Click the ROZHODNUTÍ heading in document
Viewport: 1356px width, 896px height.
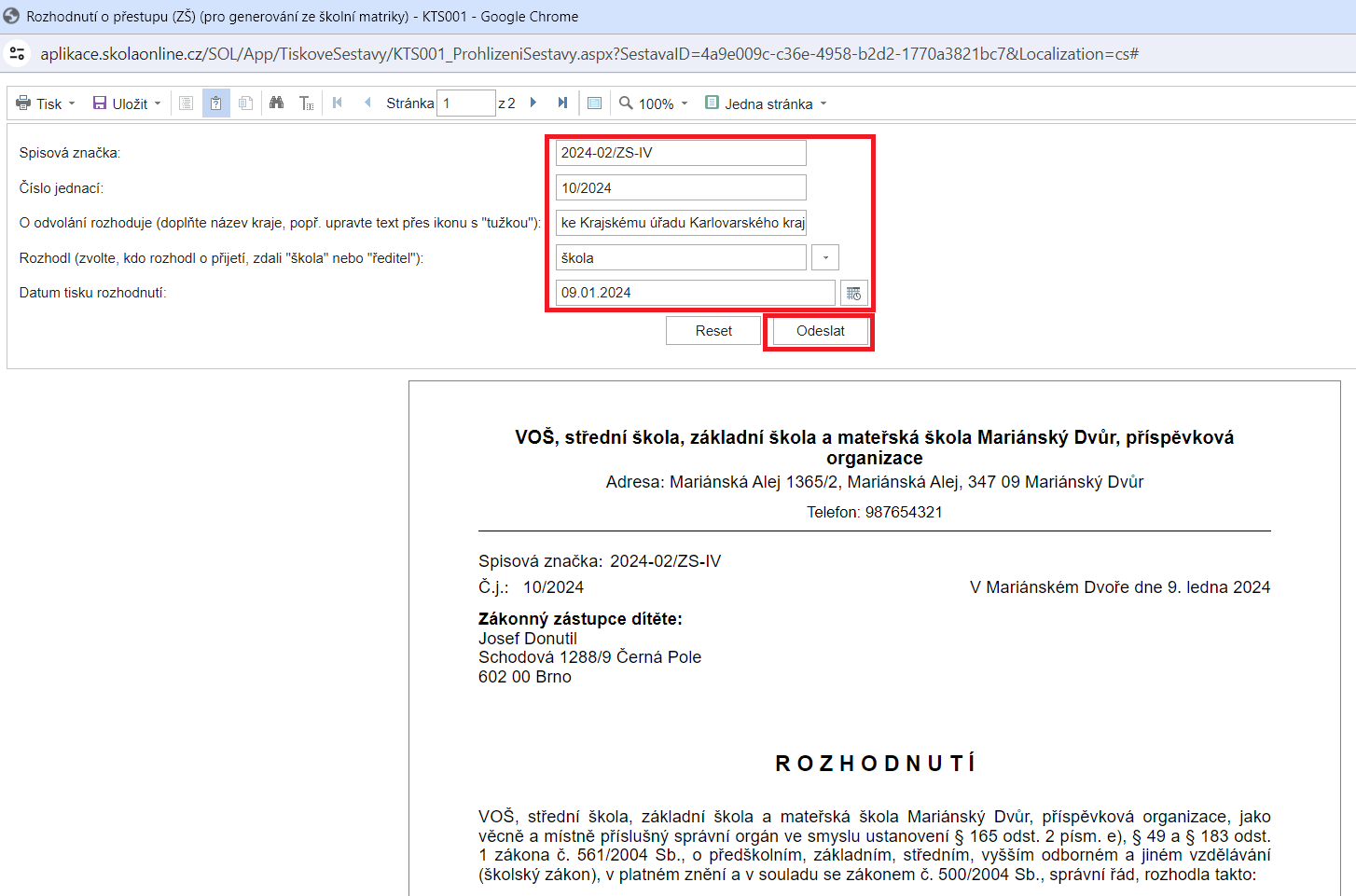(875, 764)
